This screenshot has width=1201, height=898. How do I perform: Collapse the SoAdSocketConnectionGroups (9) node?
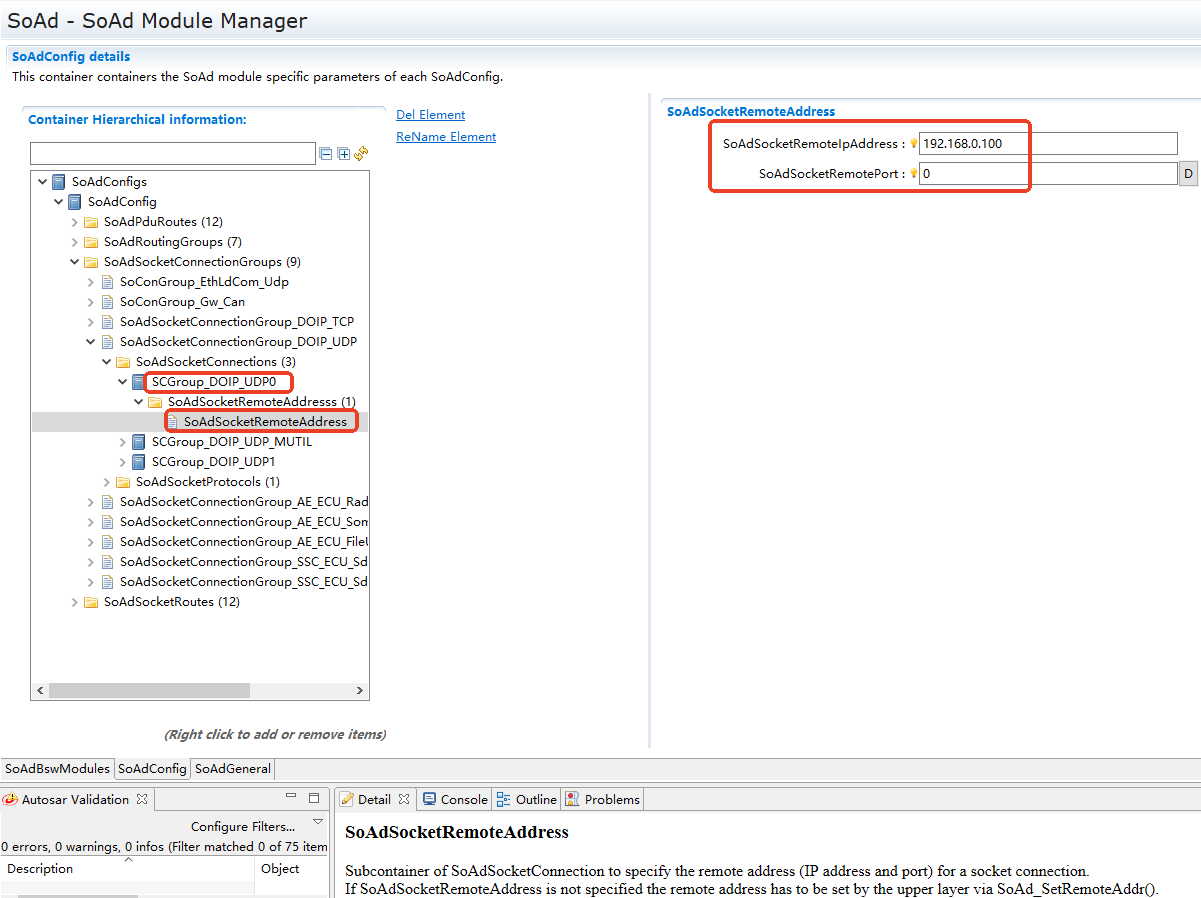tap(75, 262)
